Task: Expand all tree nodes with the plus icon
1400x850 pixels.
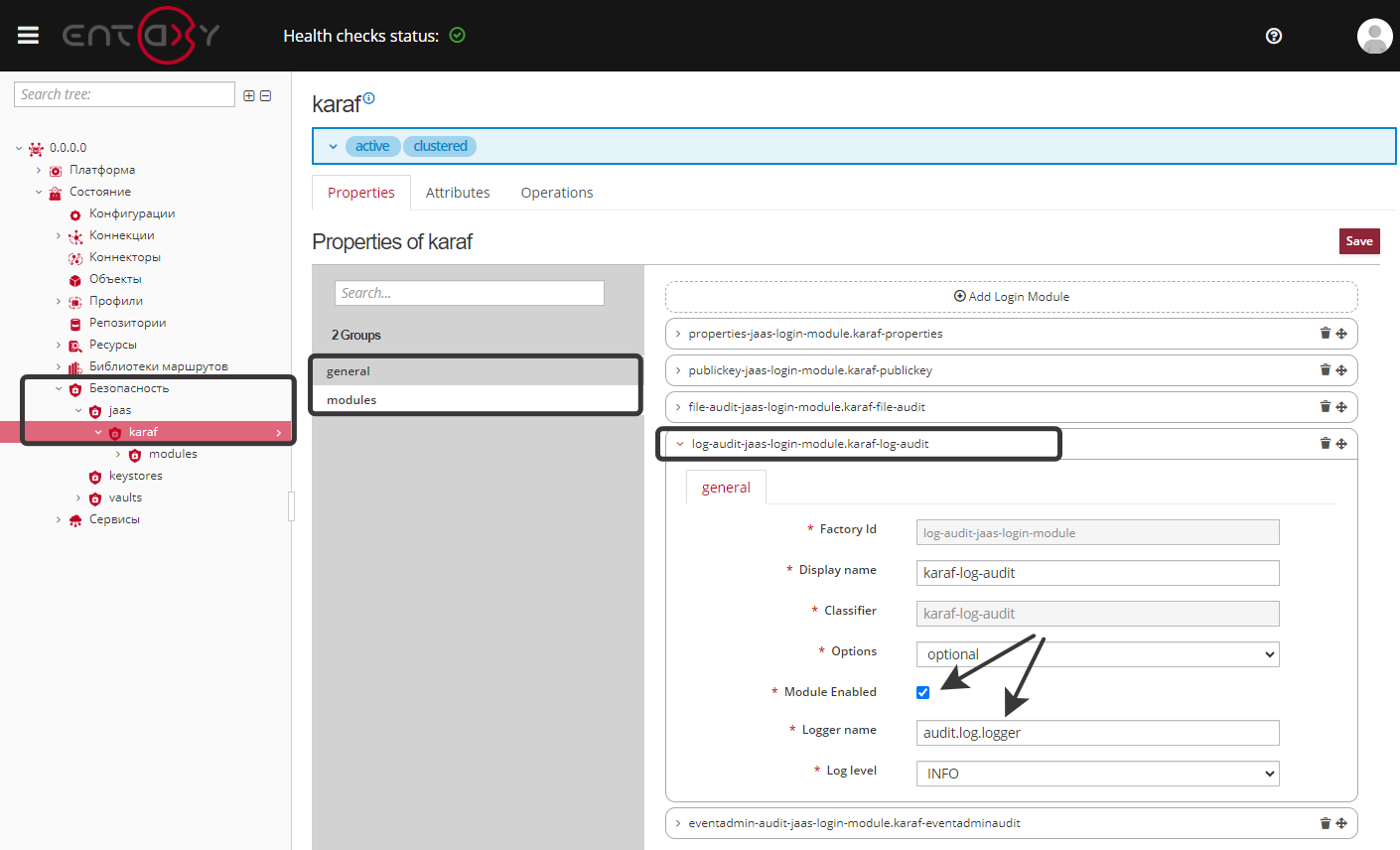Action: click(247, 94)
